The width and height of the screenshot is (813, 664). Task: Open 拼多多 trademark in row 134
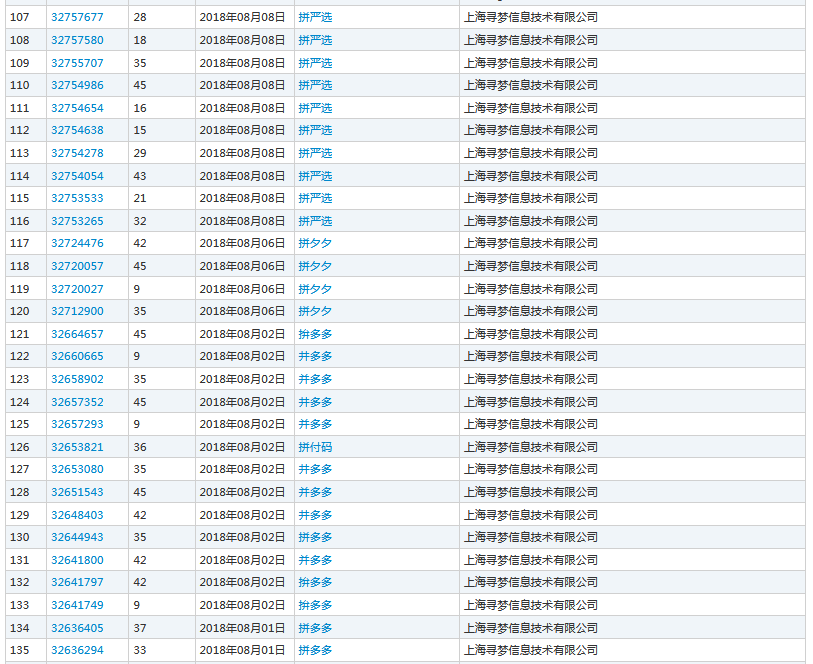click(315, 628)
